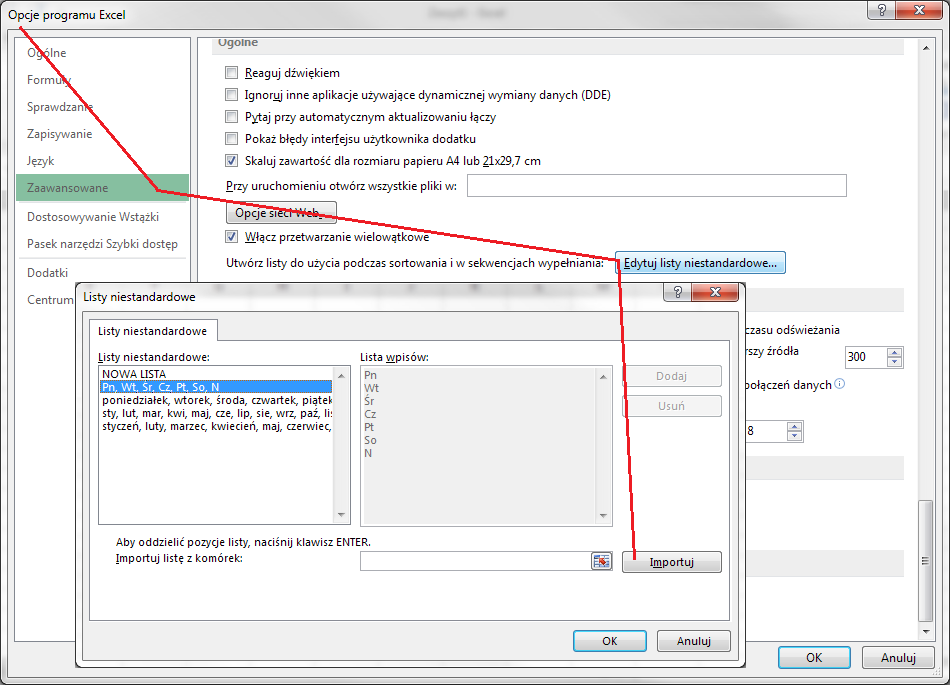Confirm Listy niestandardowe dialog with OK
Image resolution: width=950 pixels, height=685 pixels.
(x=610, y=641)
